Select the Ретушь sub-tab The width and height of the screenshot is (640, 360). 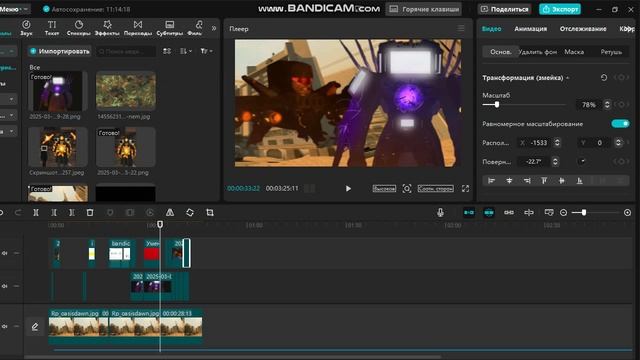coord(611,52)
